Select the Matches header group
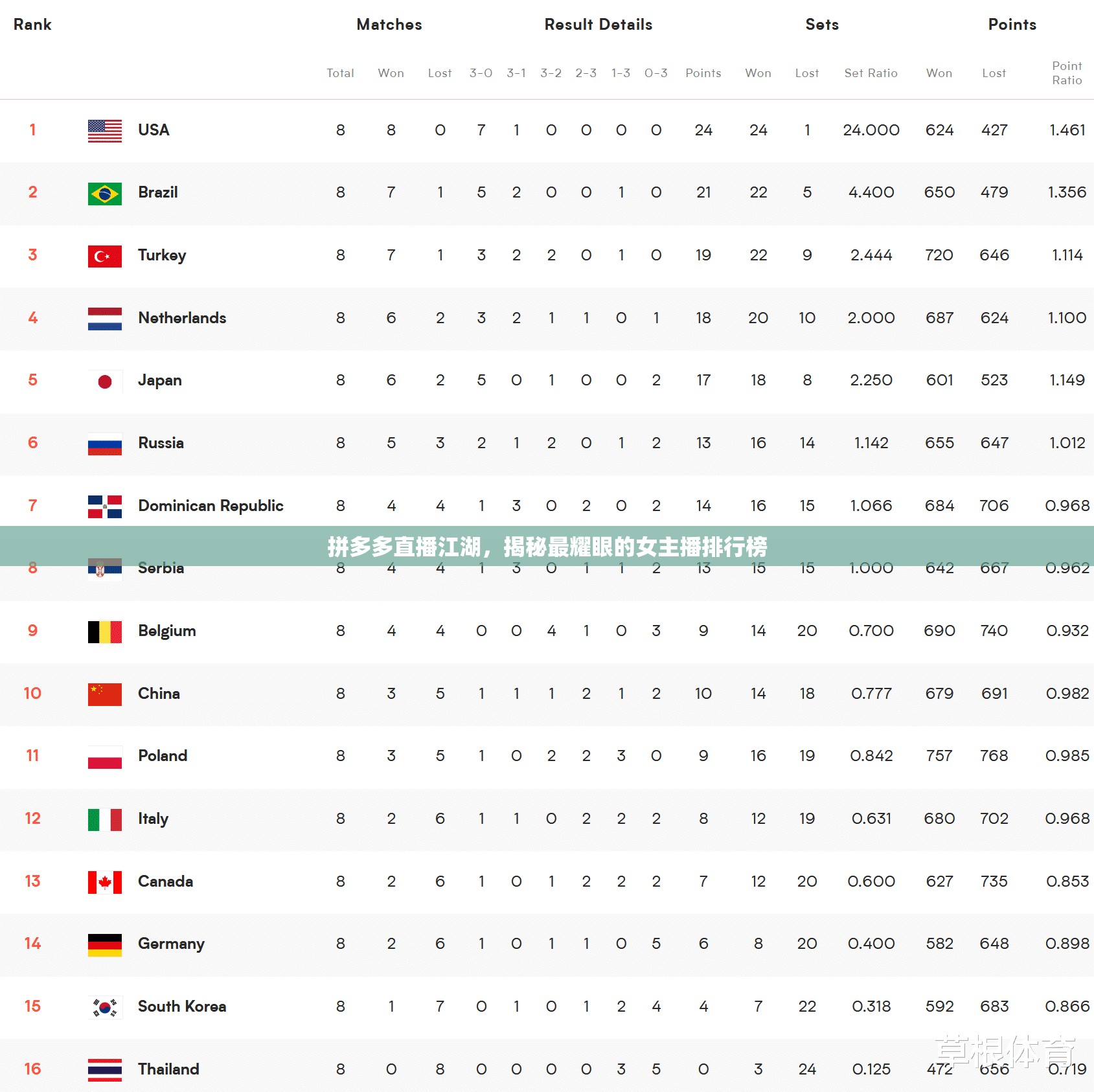The width and height of the screenshot is (1094, 1092). tap(389, 25)
